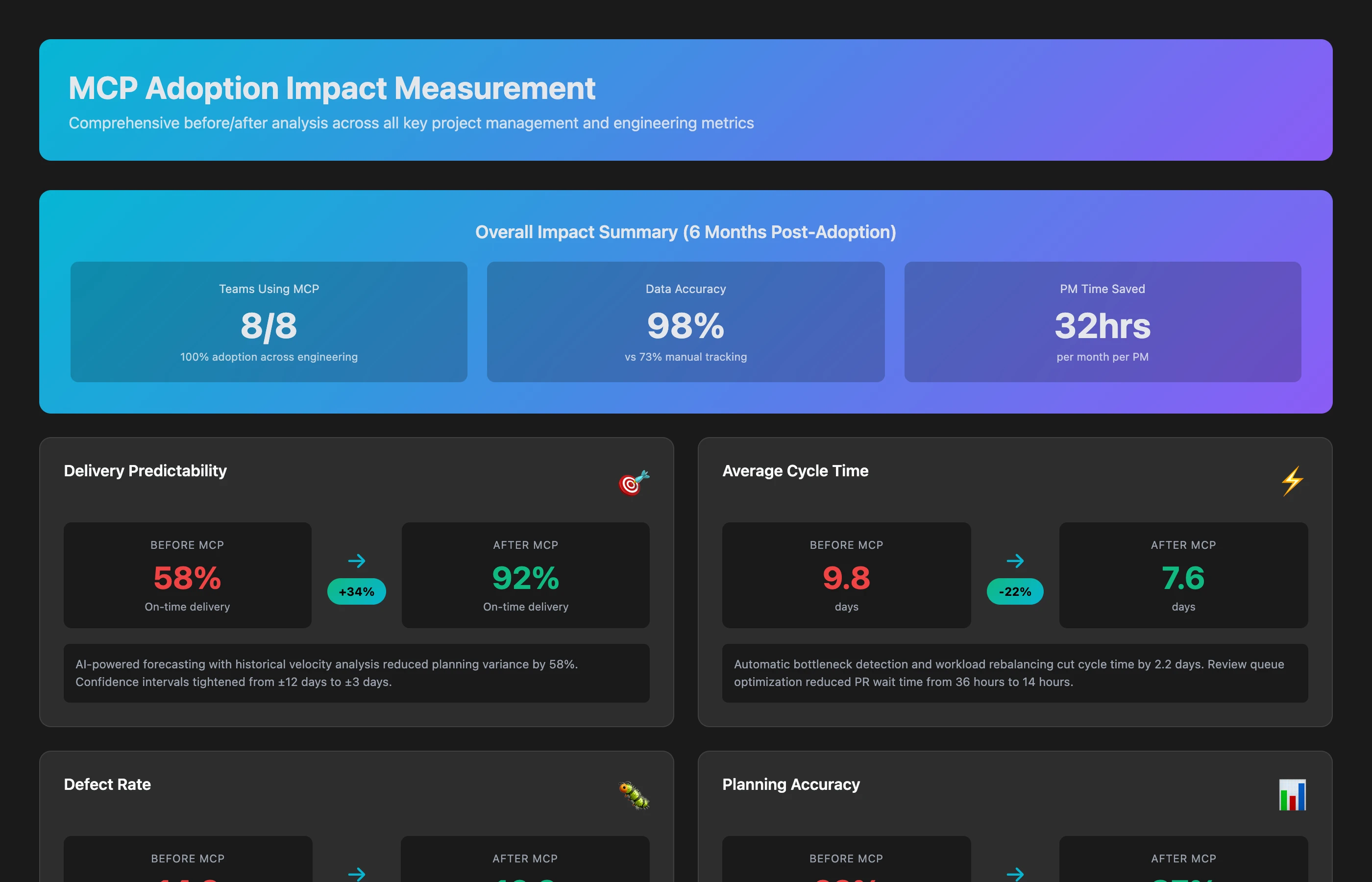Viewport: 1372px width, 882px height.
Task: Click AFTER MCP label in Planning Accuracy card
Action: 1184,858
